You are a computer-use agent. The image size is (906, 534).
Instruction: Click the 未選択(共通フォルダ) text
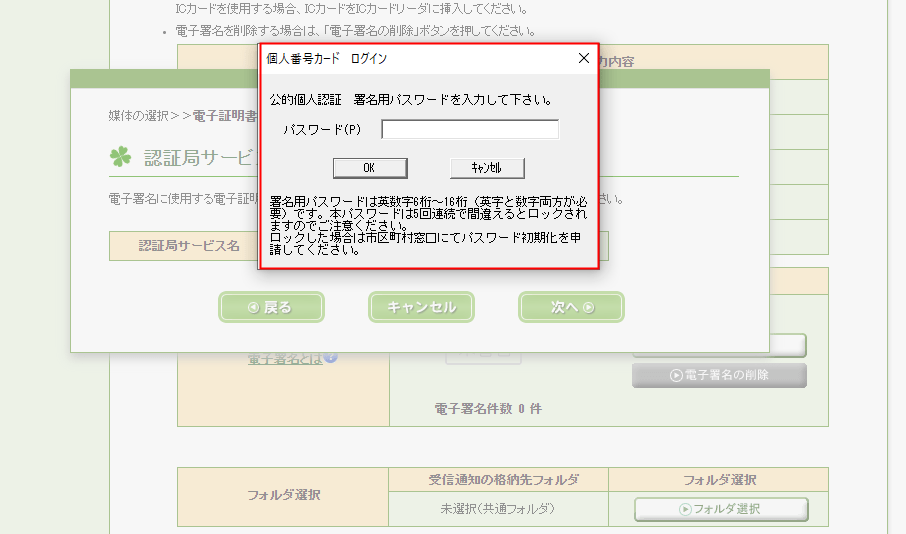pyautogui.click(x=497, y=509)
